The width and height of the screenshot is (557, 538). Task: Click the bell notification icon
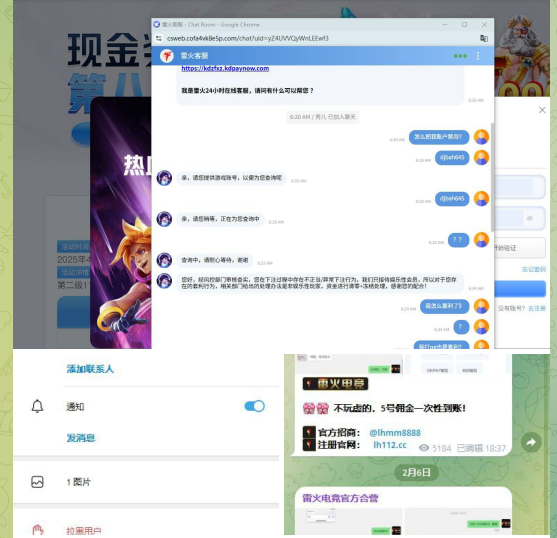tap(37, 406)
